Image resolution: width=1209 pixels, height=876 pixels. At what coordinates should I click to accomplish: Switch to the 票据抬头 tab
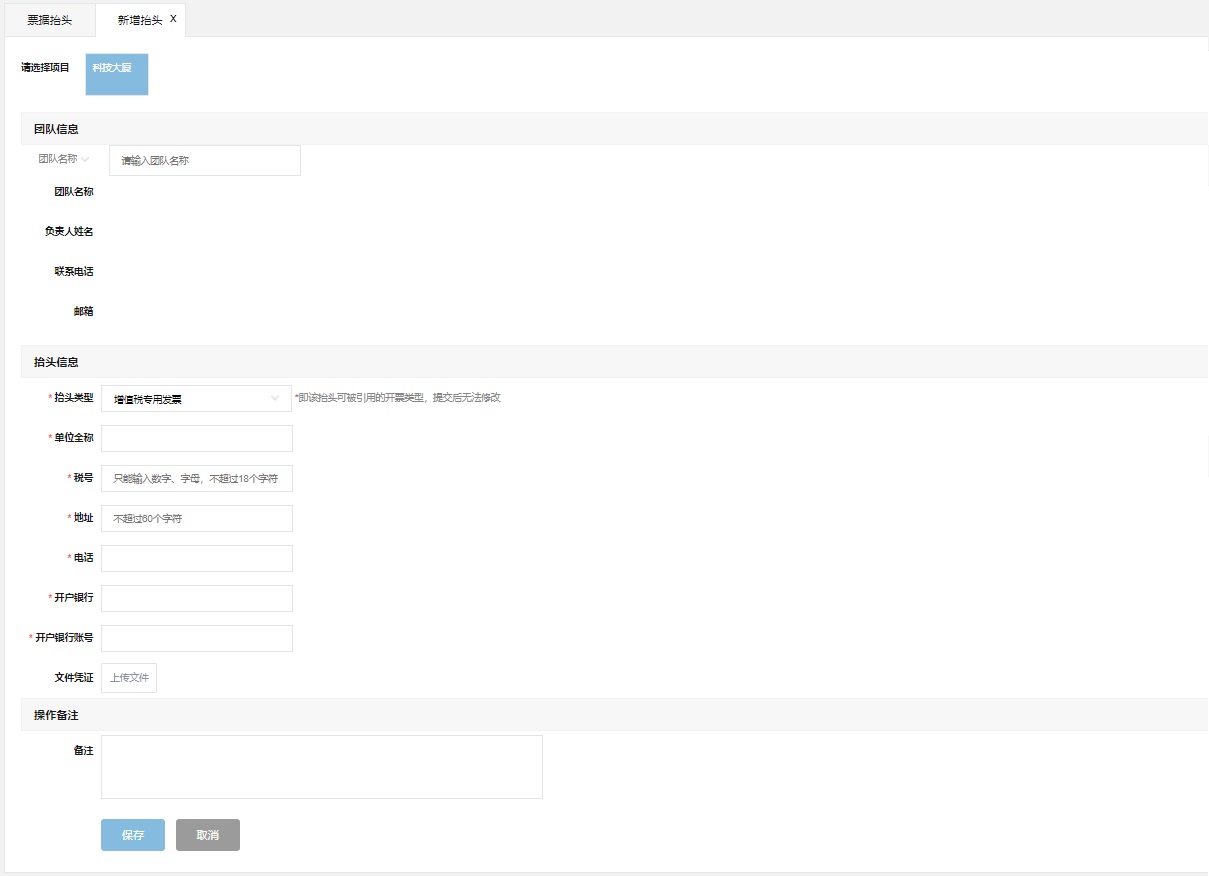(49, 20)
